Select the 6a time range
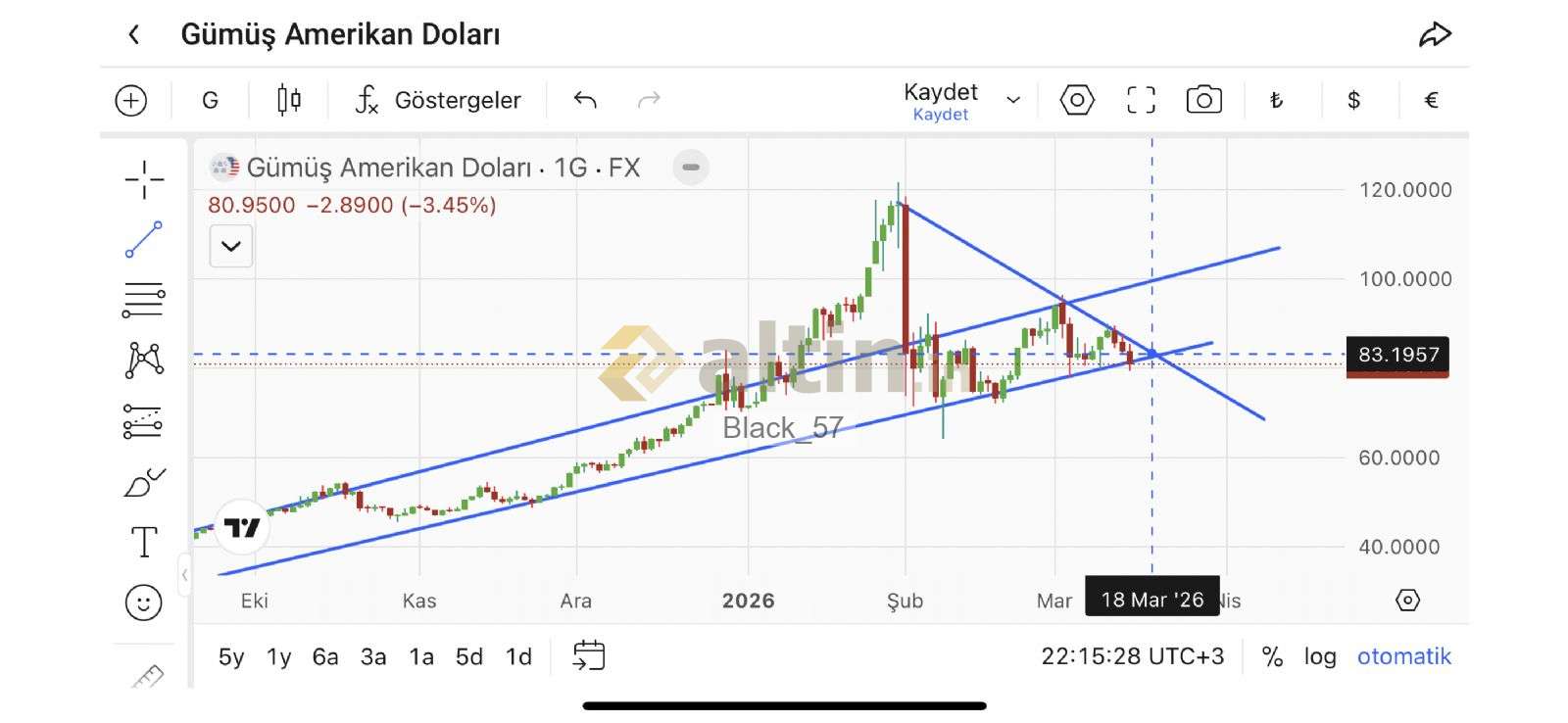 click(325, 656)
